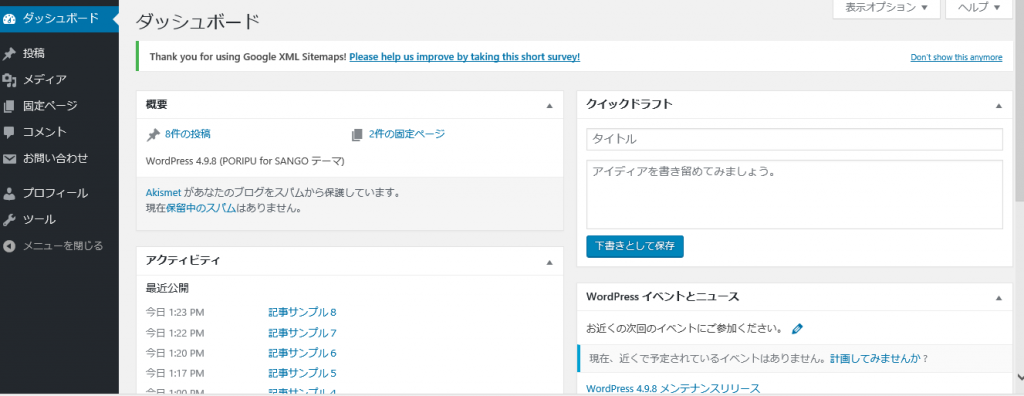Click the user icon beside プロフィール
Image resolution: width=1024 pixels, height=396 pixels.
coord(9,193)
